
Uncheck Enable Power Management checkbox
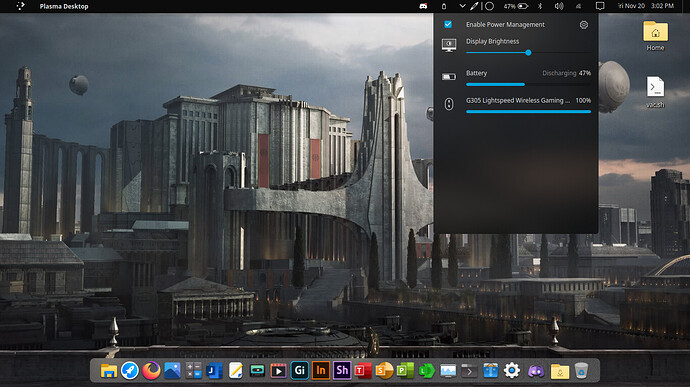[448, 24]
